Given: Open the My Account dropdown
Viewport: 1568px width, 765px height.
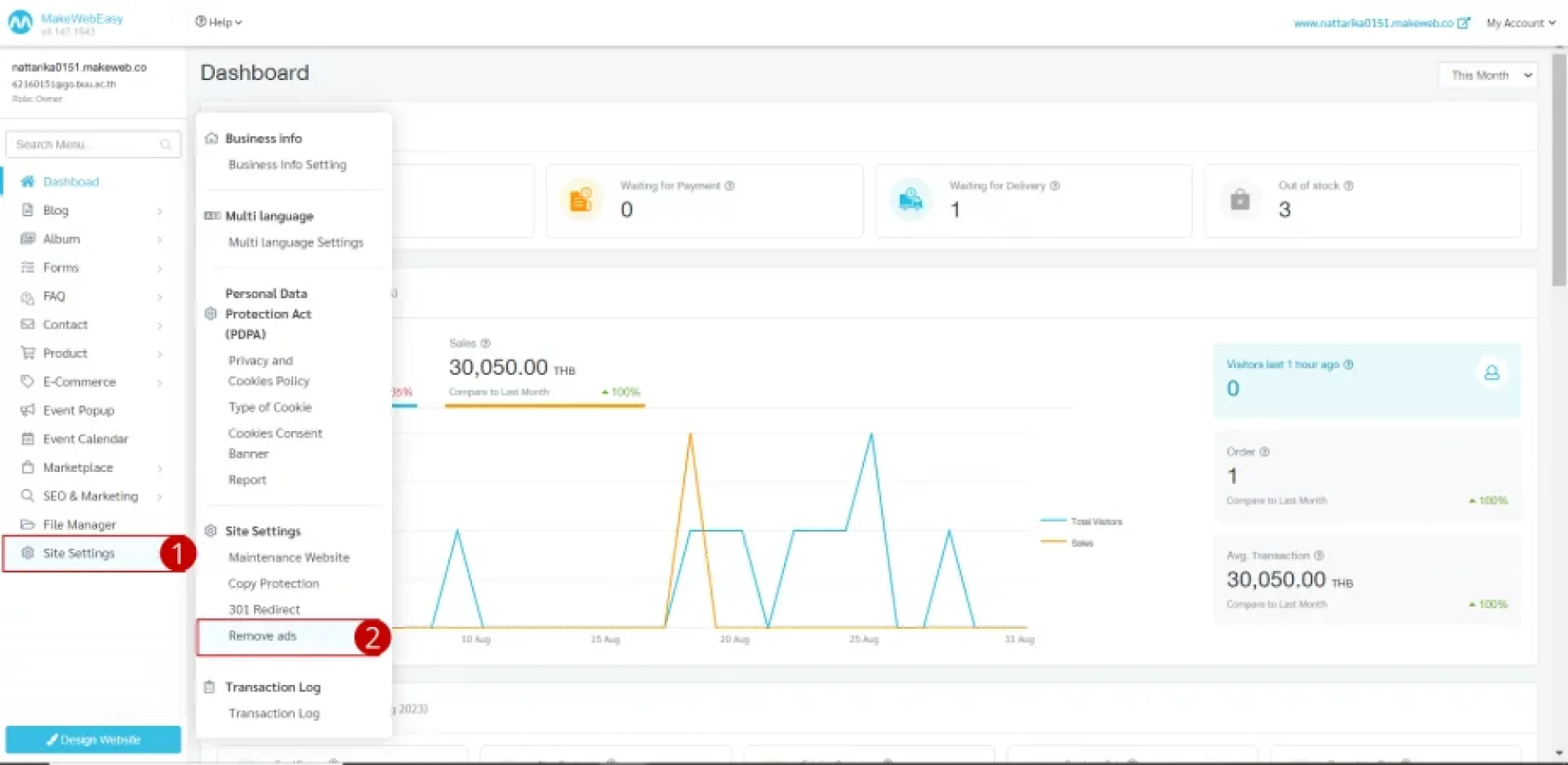Looking at the screenshot, I should coord(1520,23).
